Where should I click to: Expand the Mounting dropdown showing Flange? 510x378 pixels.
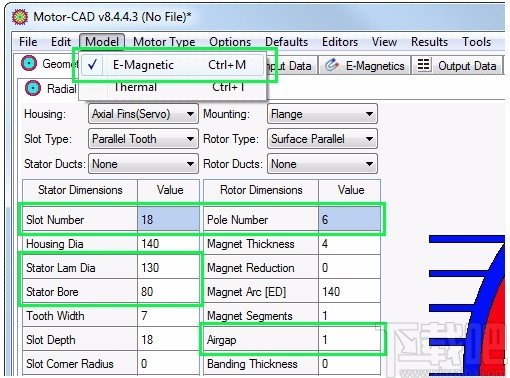322,114
